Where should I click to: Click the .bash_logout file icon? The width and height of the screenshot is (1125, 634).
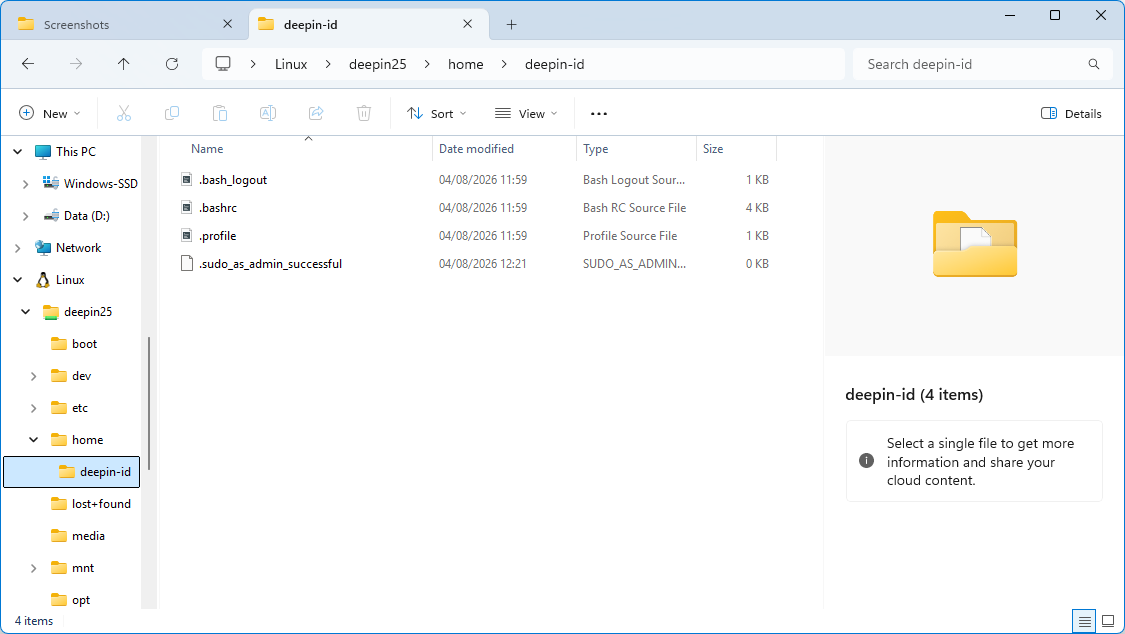tap(187, 179)
